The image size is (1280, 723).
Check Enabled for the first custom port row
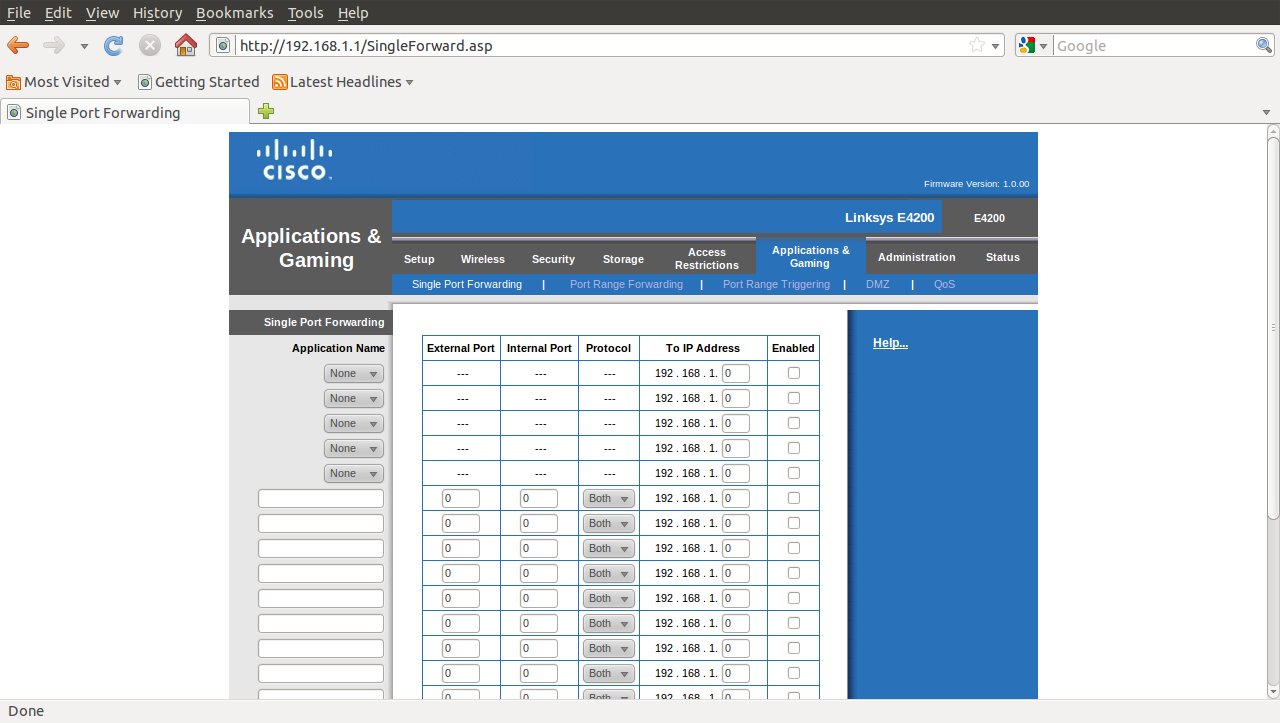pos(794,498)
